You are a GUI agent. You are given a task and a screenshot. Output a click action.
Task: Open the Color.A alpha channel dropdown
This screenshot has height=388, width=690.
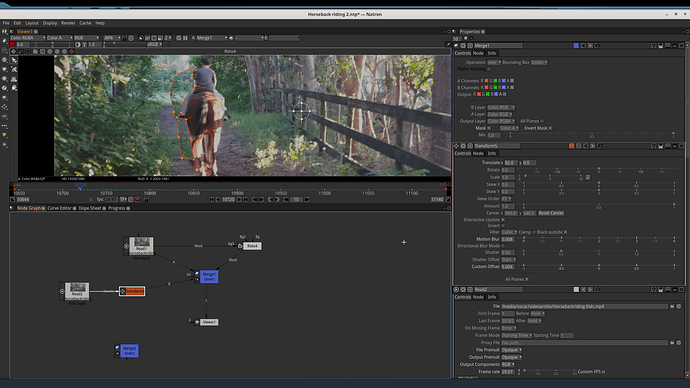[x=59, y=38]
